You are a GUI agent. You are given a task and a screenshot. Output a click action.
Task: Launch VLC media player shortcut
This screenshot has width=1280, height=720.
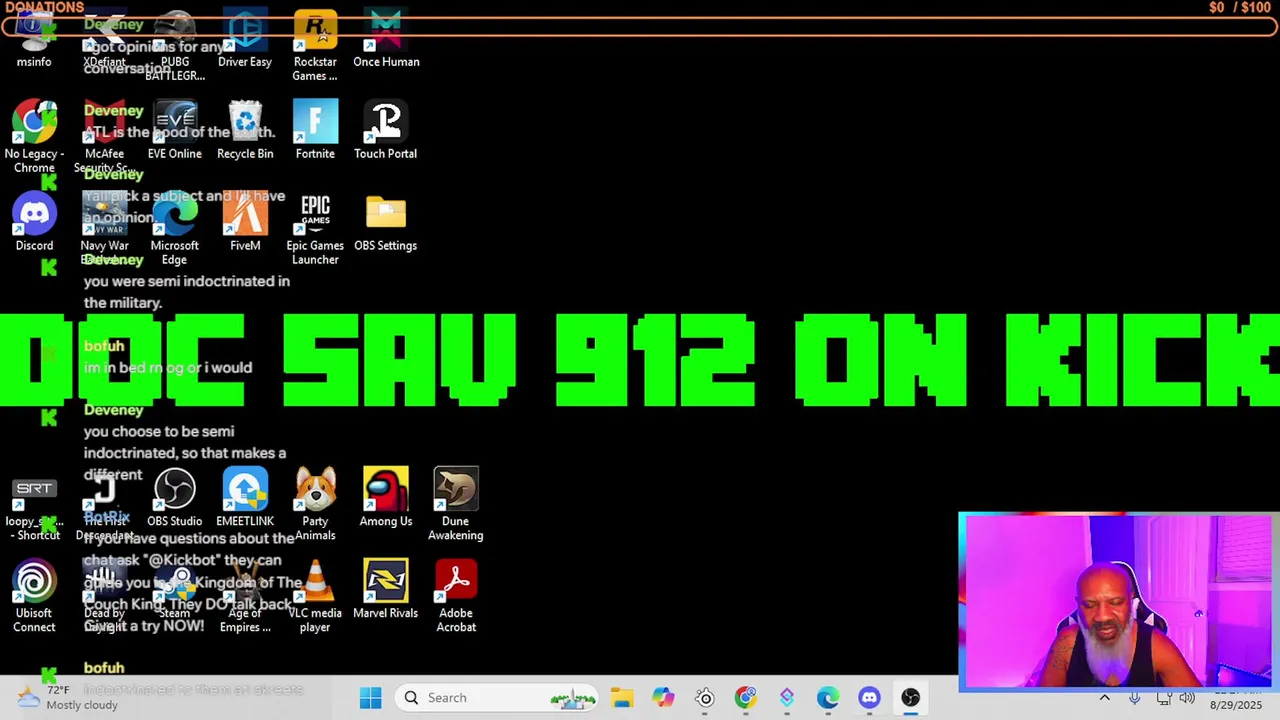(x=315, y=597)
